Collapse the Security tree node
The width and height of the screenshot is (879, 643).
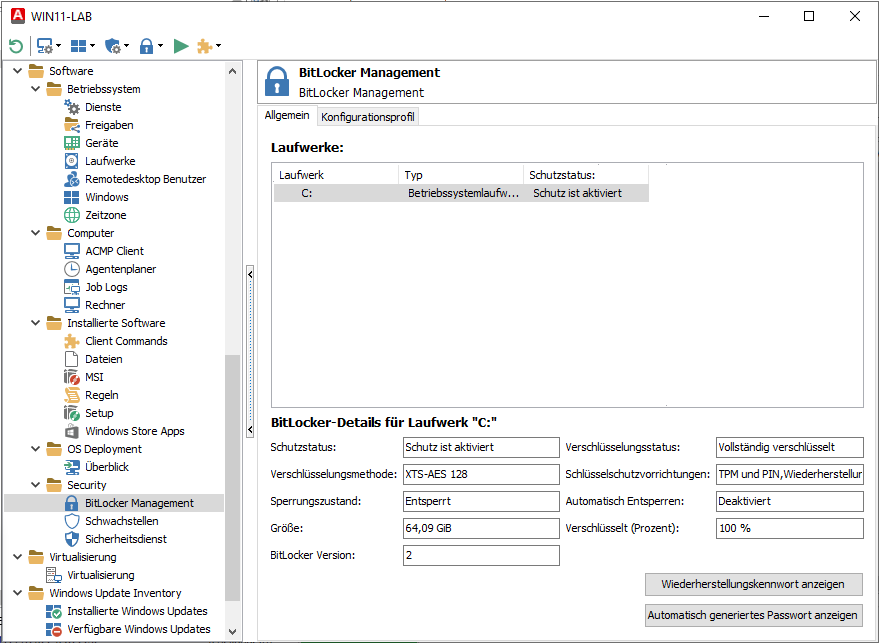click(x=36, y=485)
